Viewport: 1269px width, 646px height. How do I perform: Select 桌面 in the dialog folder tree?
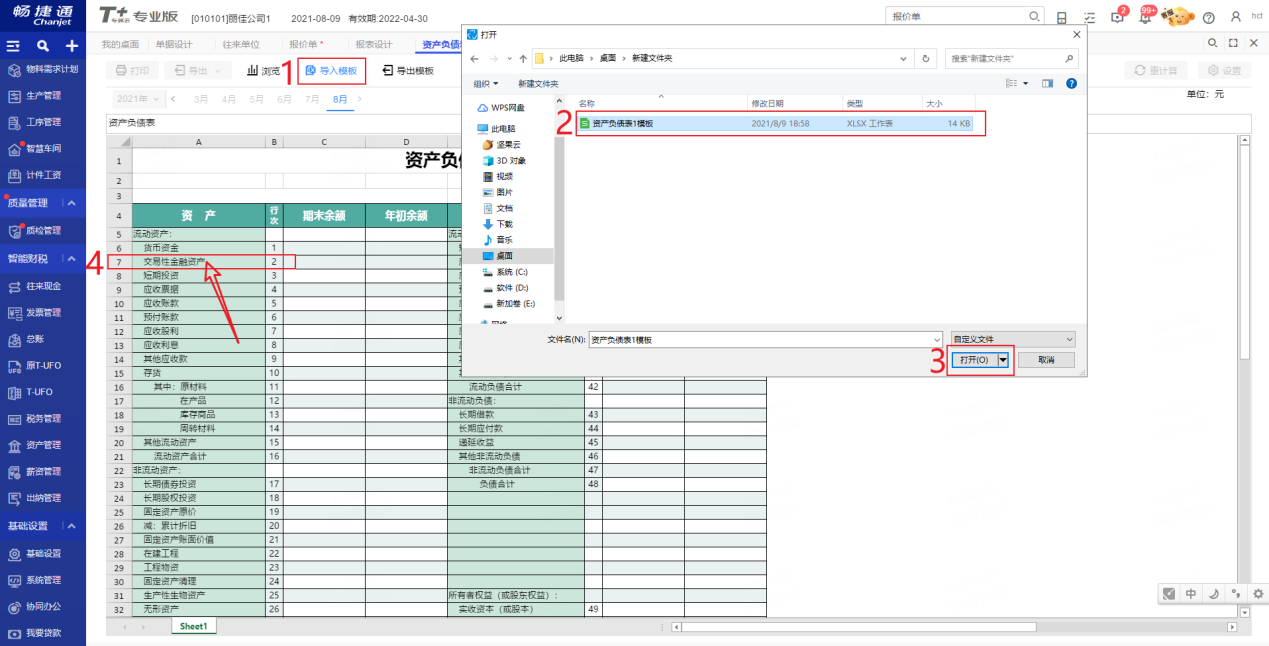pos(504,256)
